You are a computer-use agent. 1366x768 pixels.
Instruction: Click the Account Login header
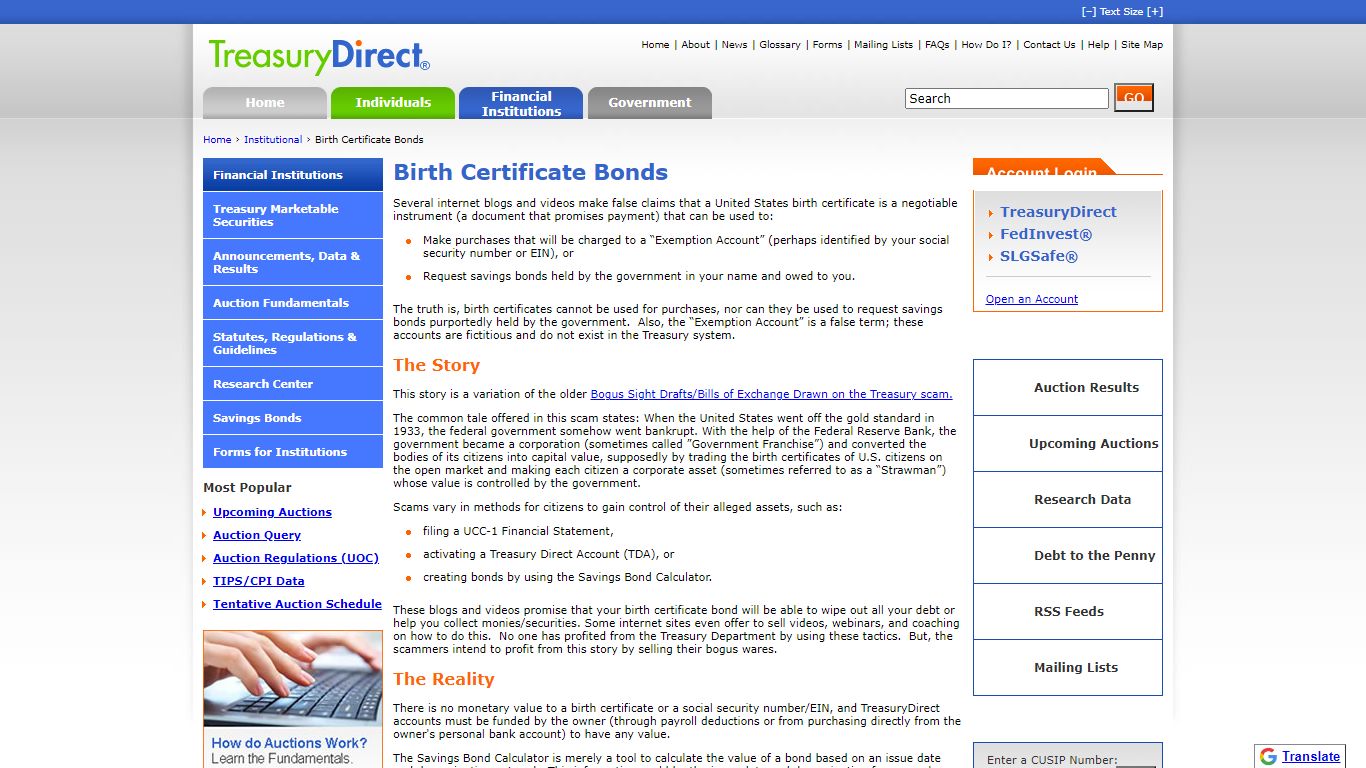tap(1042, 169)
